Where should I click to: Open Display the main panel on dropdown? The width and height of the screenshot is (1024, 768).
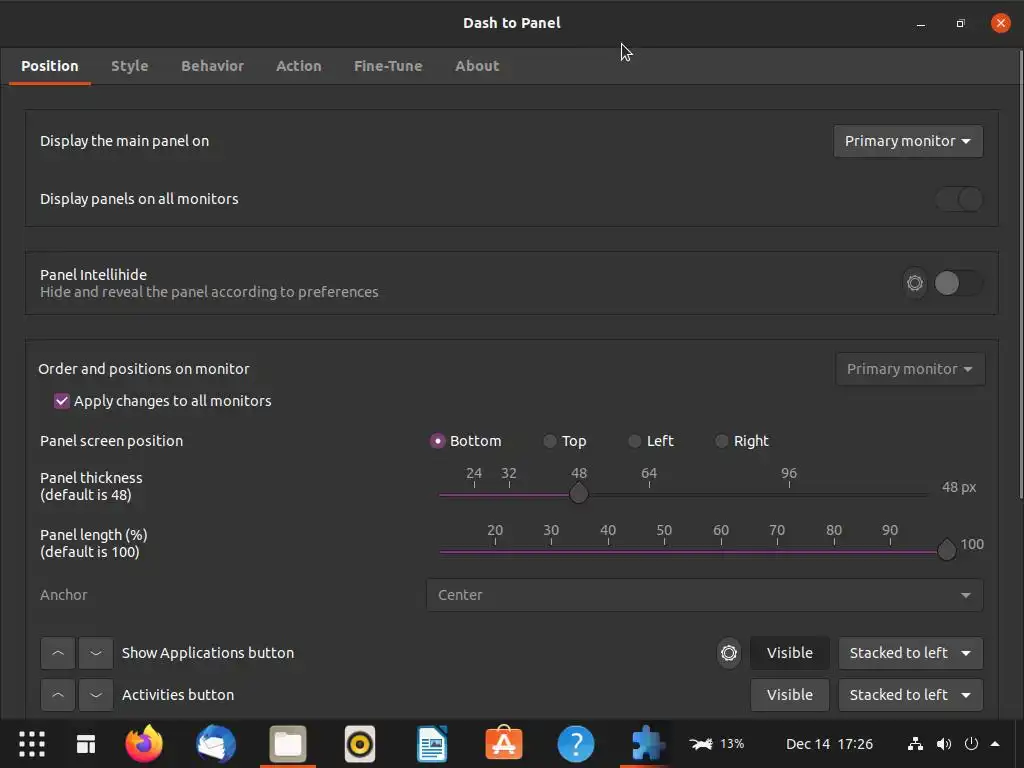coord(908,141)
